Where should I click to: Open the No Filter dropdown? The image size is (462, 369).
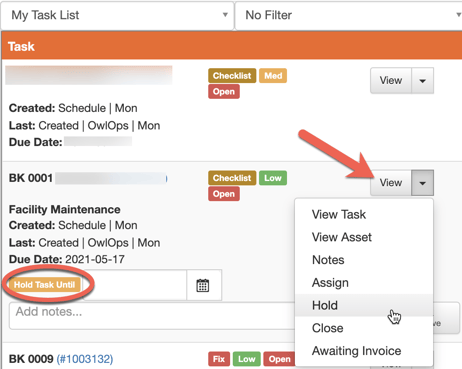(350, 15)
